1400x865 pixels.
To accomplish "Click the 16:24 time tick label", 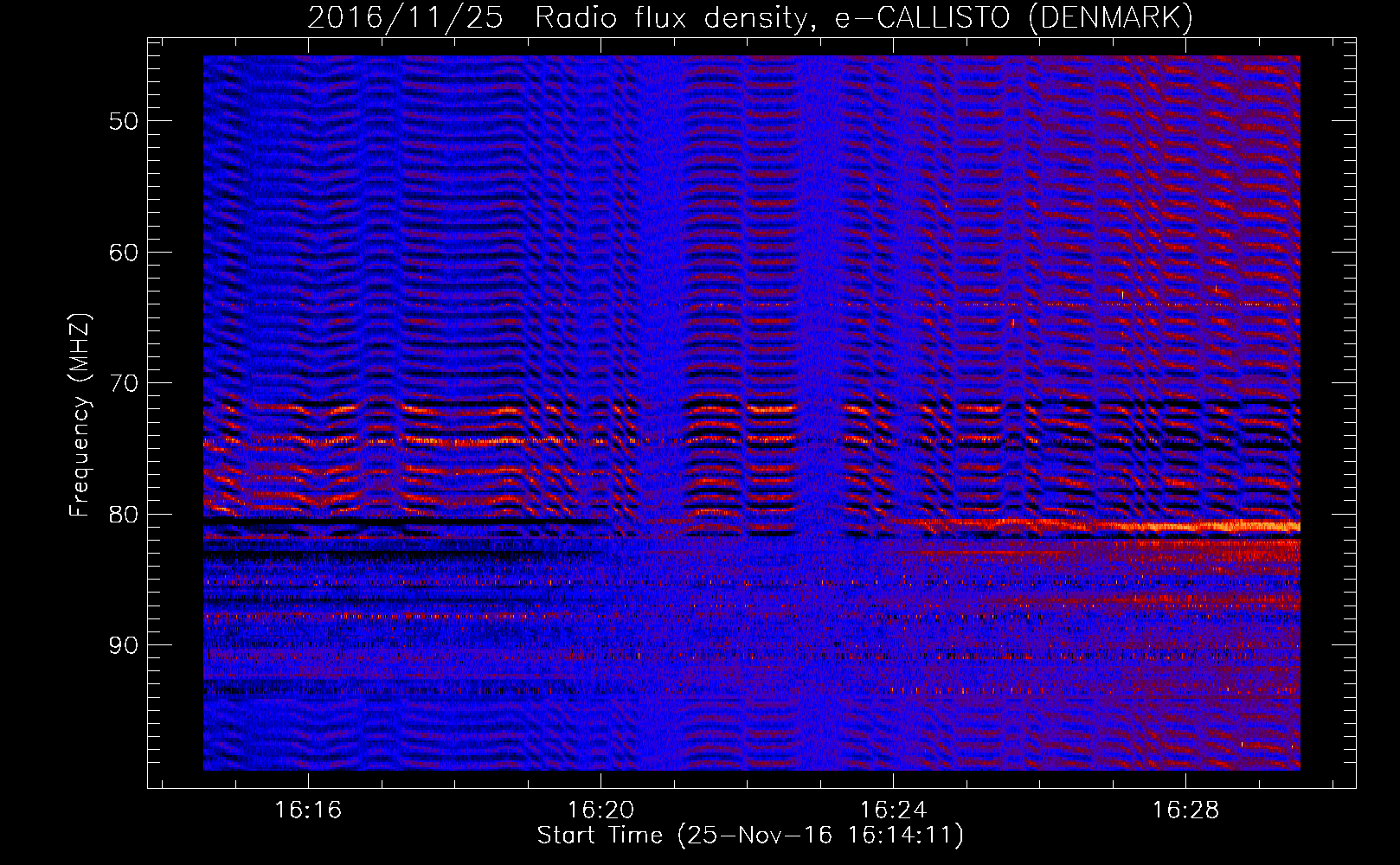I will [893, 811].
